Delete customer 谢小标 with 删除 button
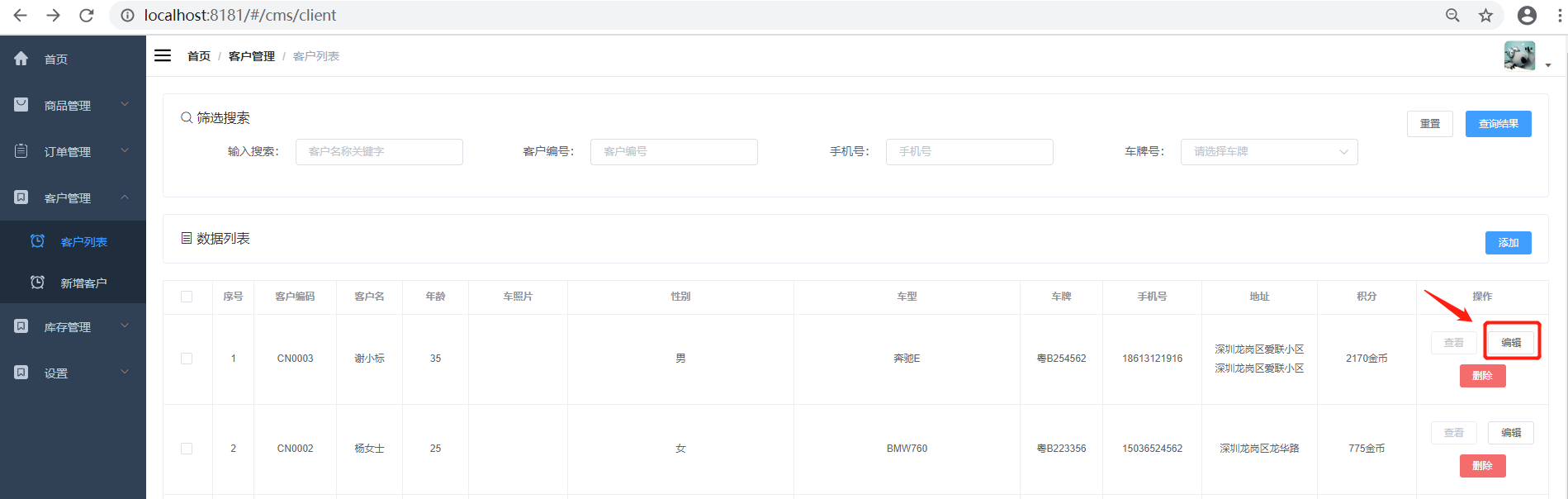The height and width of the screenshot is (499, 1568). (1483, 376)
